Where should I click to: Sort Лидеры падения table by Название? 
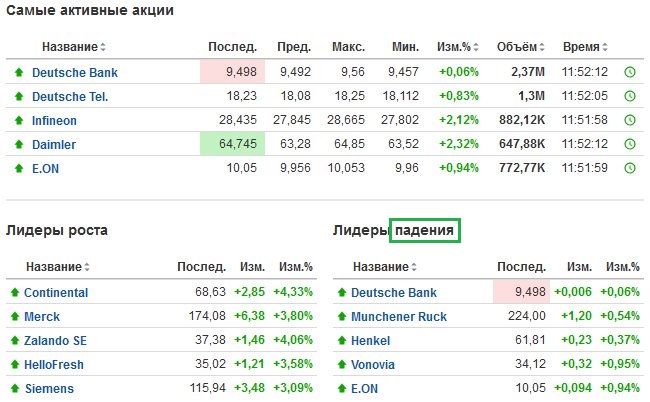click(x=385, y=266)
